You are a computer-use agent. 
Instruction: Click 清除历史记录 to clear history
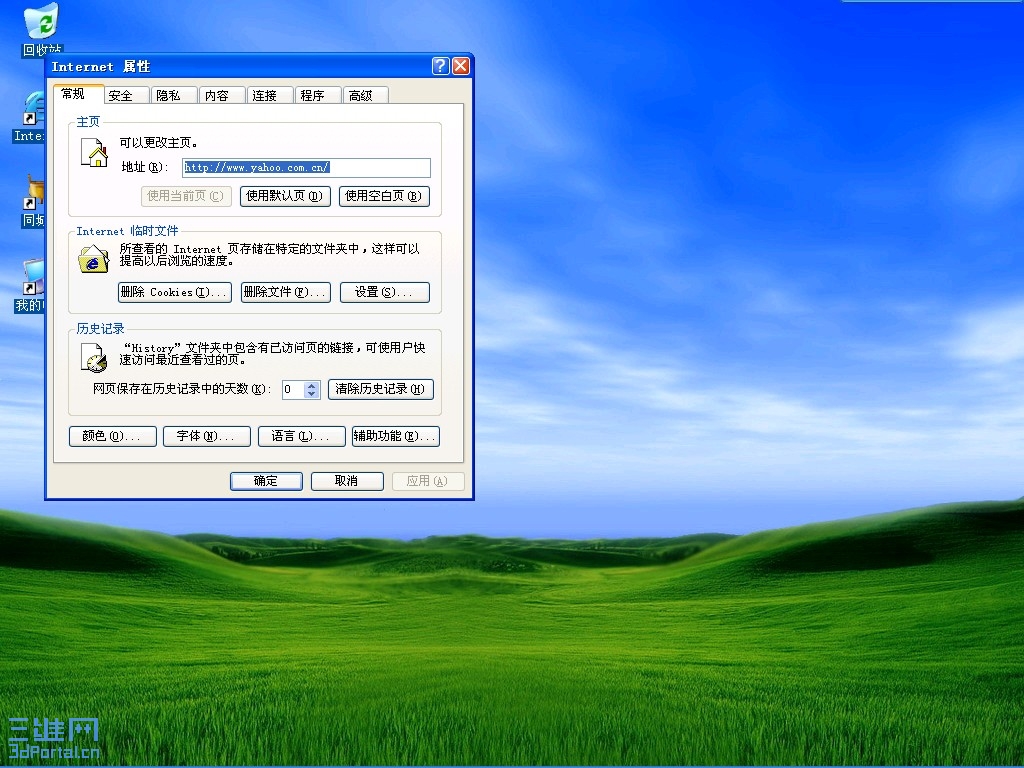pyautogui.click(x=380, y=389)
